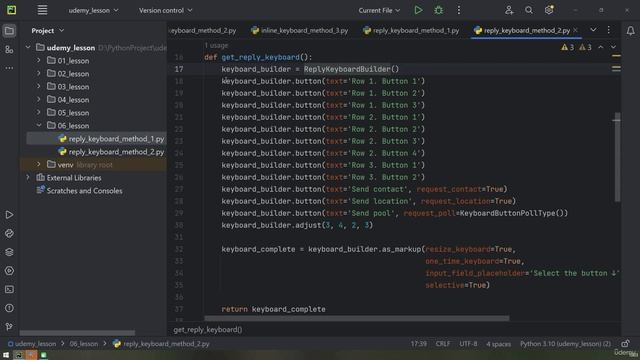Image resolution: width=640 pixels, height=360 pixels.
Task: Click the 1 usage inlay hint
Action: coord(216,45)
